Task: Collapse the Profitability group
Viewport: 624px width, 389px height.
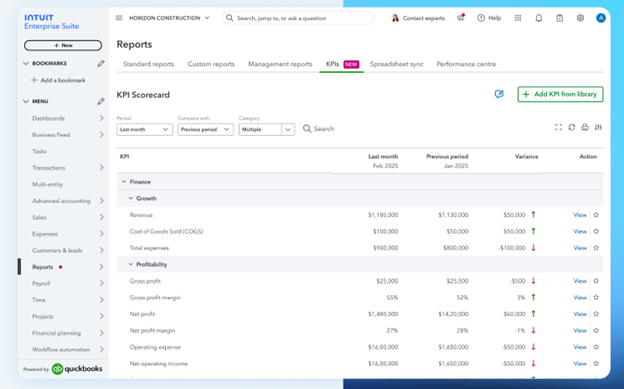Action: [x=131, y=264]
